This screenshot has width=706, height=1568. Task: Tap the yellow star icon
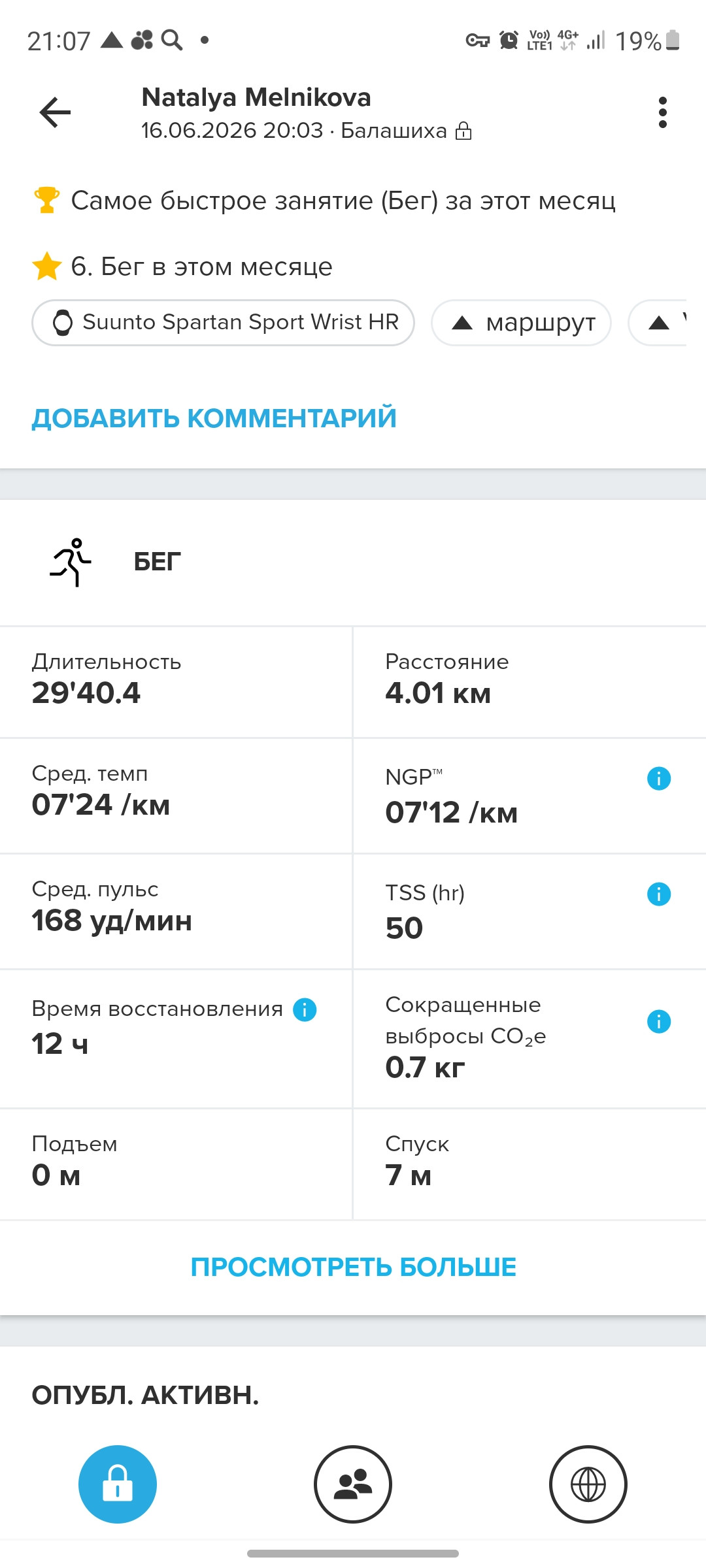47,267
